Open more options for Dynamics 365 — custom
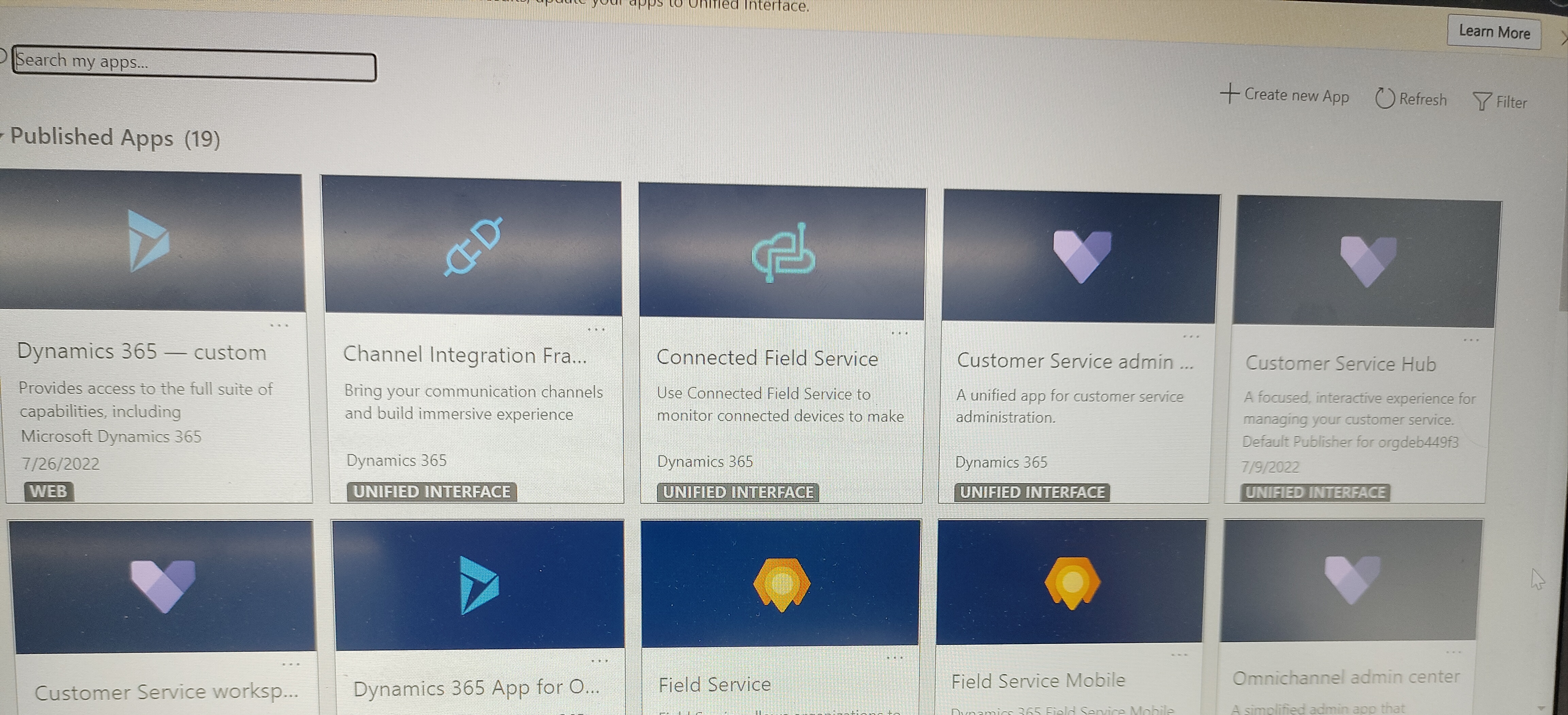 [x=279, y=326]
